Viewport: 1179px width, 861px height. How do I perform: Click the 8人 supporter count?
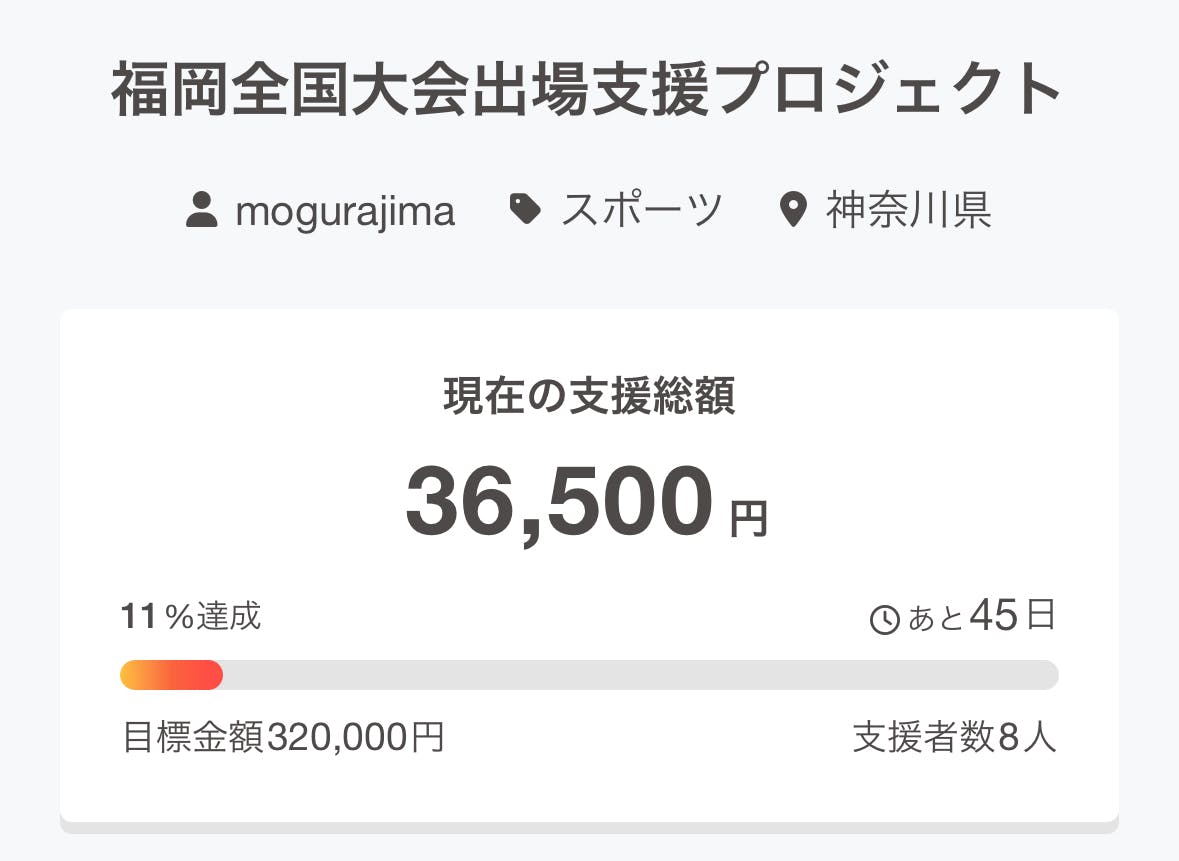pos(1027,738)
